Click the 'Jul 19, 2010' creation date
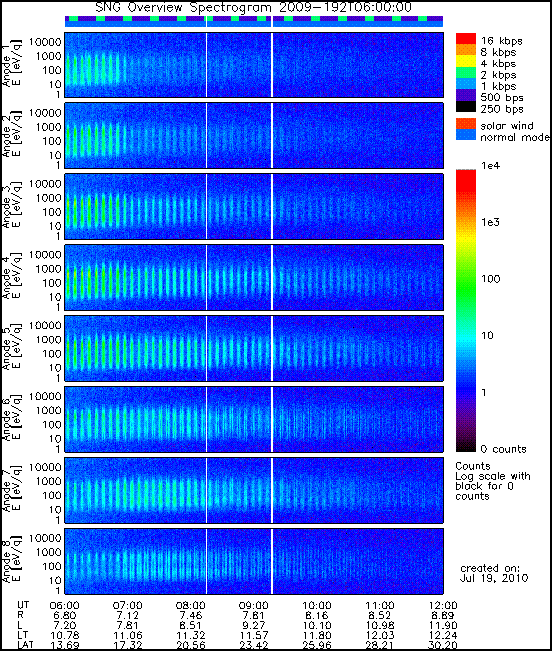 [x=494, y=578]
